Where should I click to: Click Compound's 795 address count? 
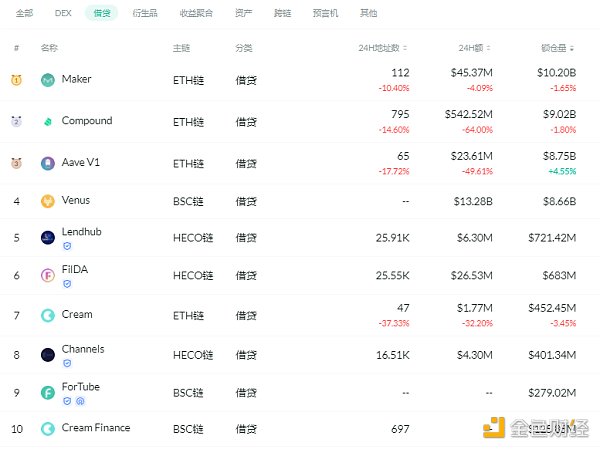pos(400,114)
